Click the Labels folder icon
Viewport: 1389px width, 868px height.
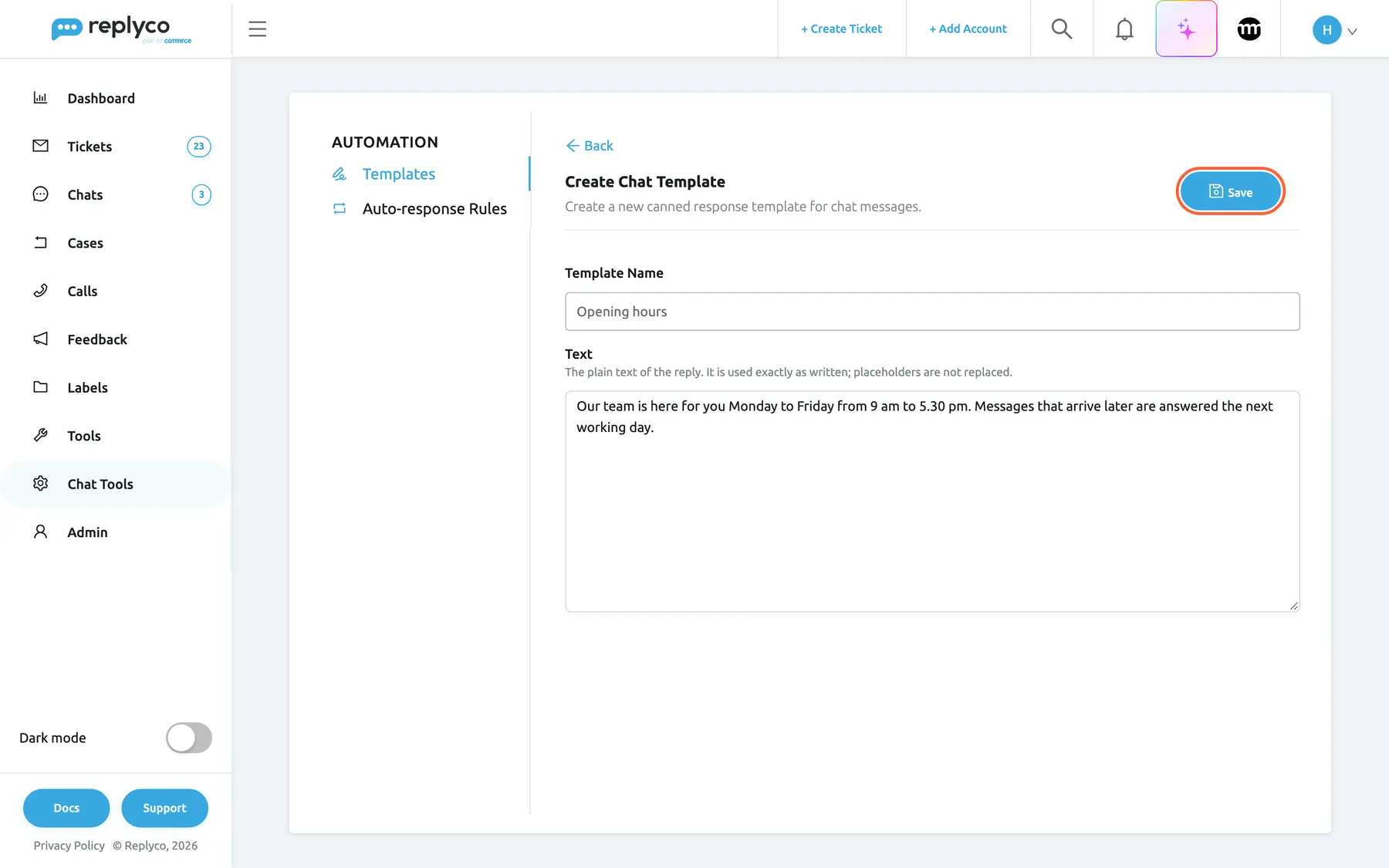[41, 387]
